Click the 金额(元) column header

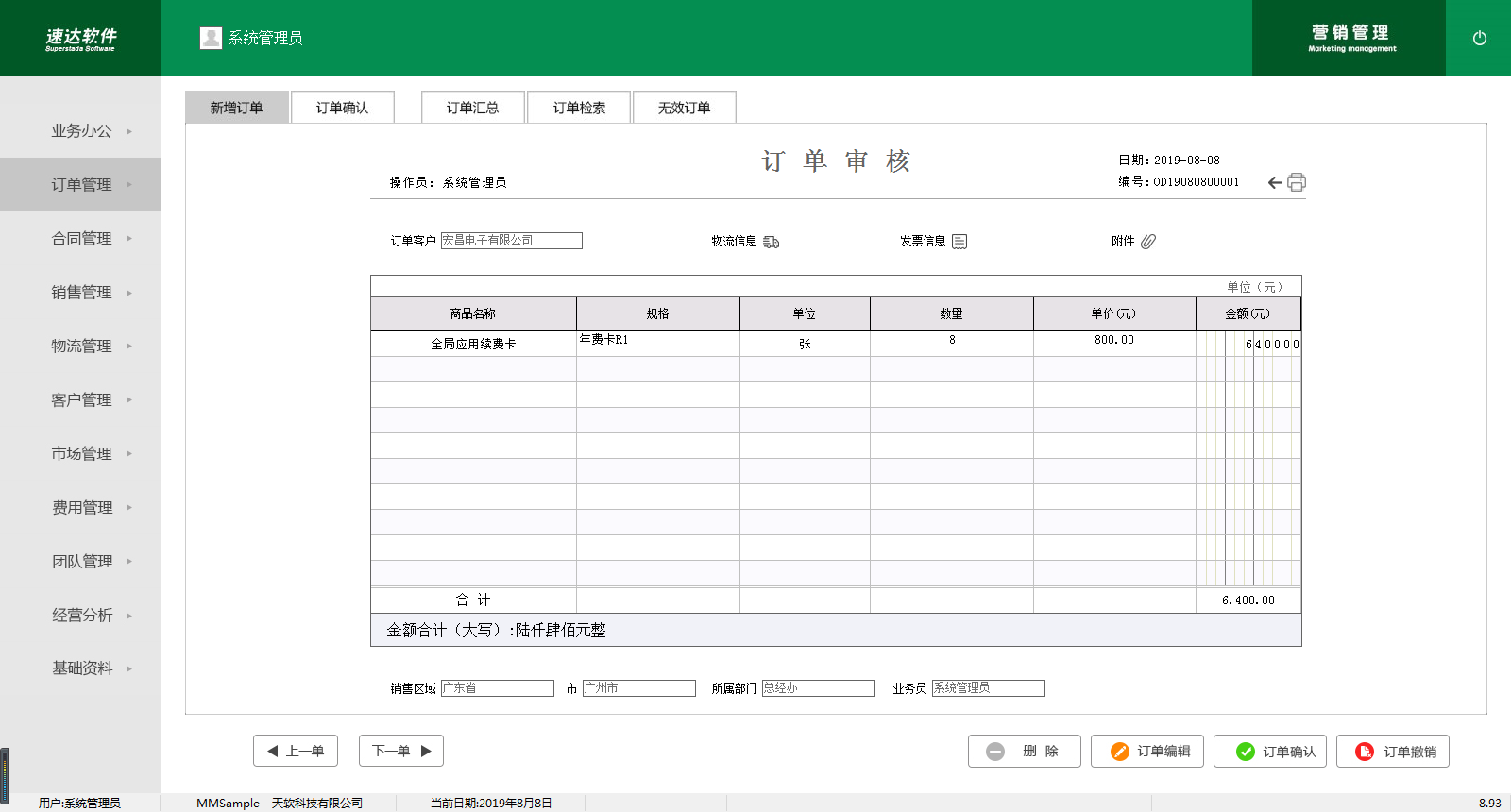coord(1248,313)
